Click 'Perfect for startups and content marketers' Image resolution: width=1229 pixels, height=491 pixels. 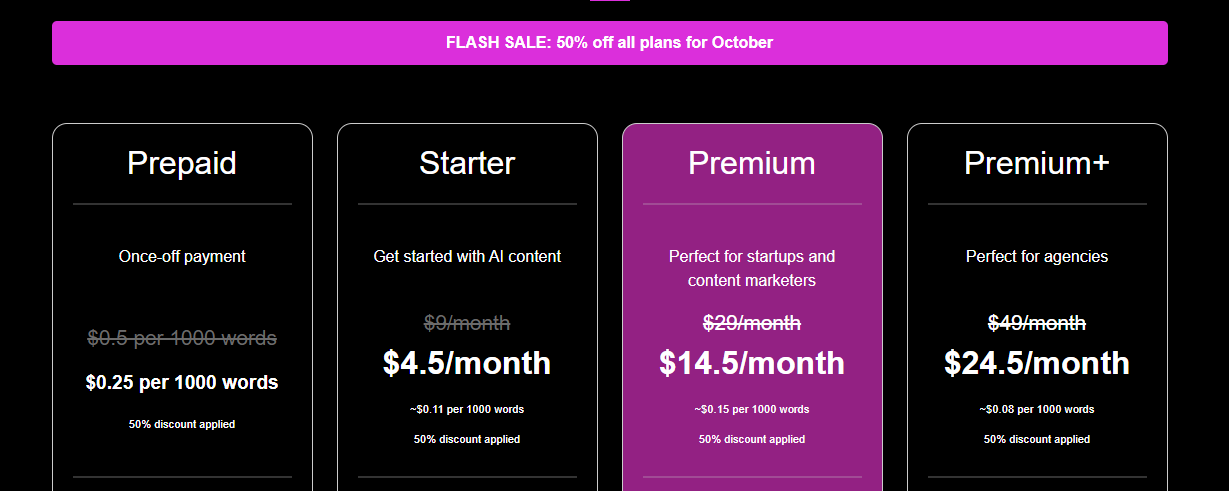(x=752, y=268)
